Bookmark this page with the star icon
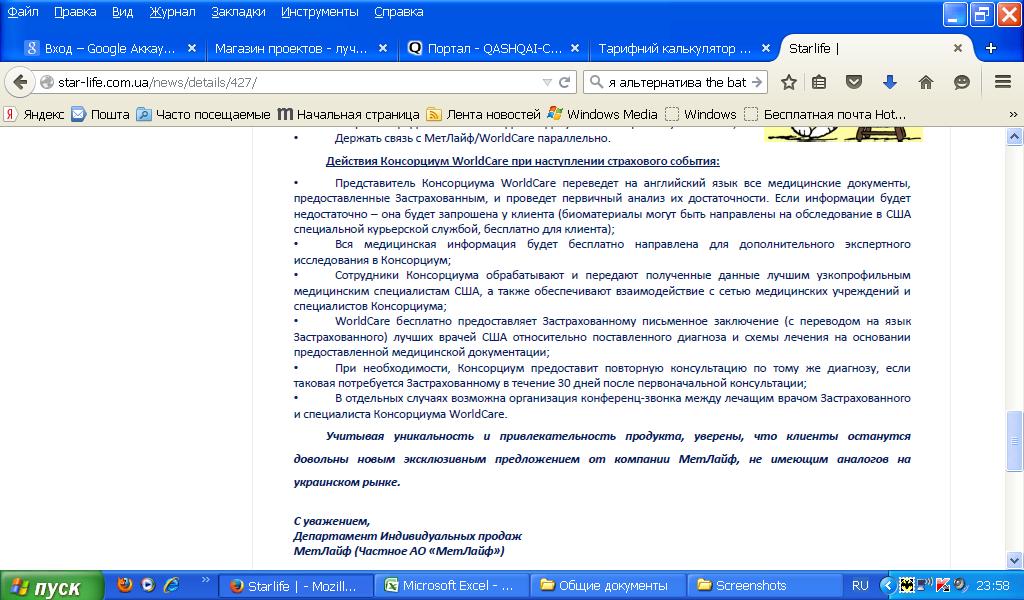The width and height of the screenshot is (1024, 600). [x=789, y=83]
